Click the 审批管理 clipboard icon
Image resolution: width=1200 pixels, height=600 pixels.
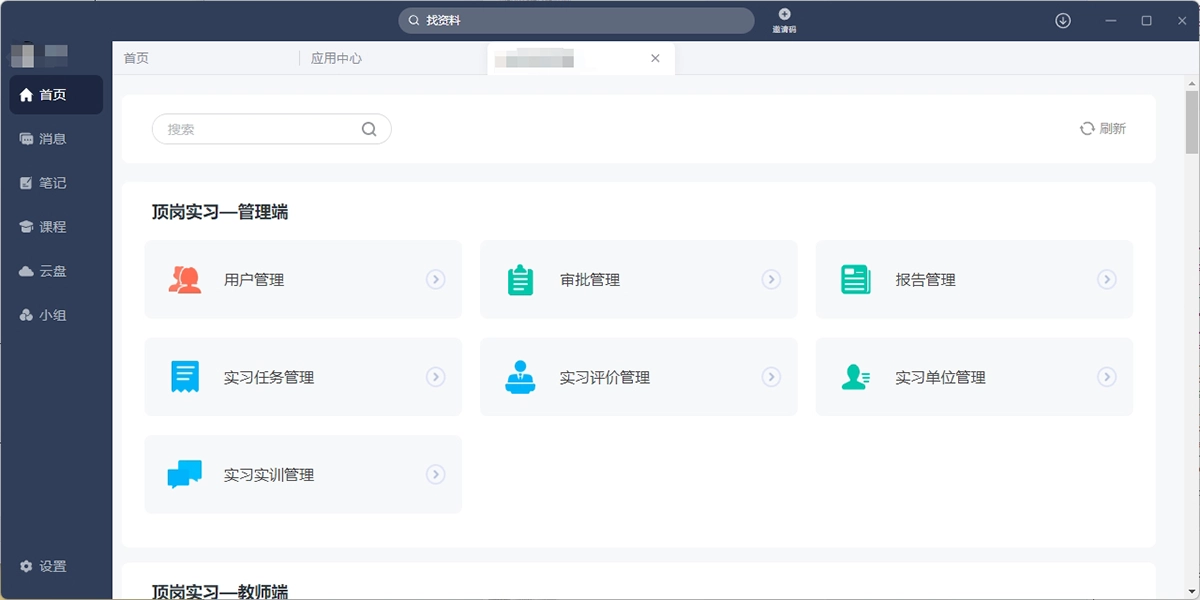519,279
